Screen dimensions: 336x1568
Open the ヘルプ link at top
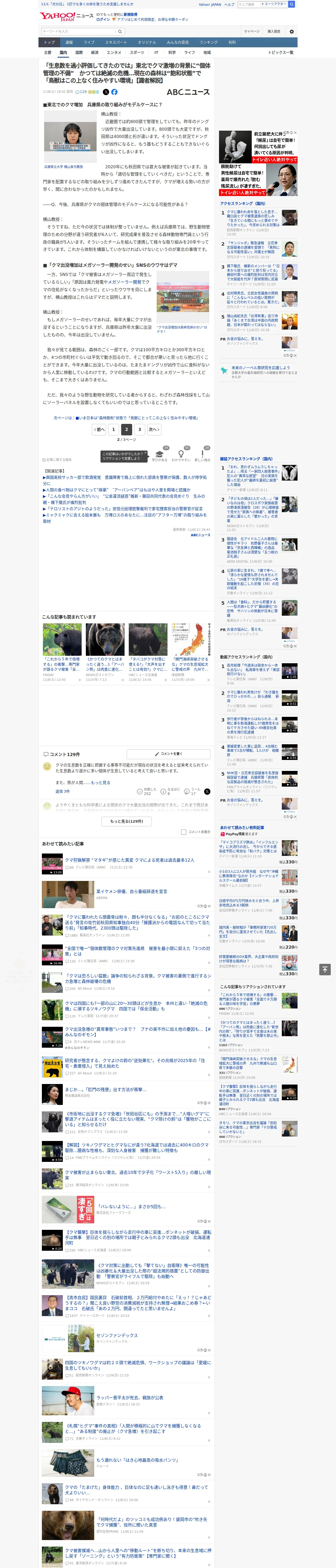[229, 4]
